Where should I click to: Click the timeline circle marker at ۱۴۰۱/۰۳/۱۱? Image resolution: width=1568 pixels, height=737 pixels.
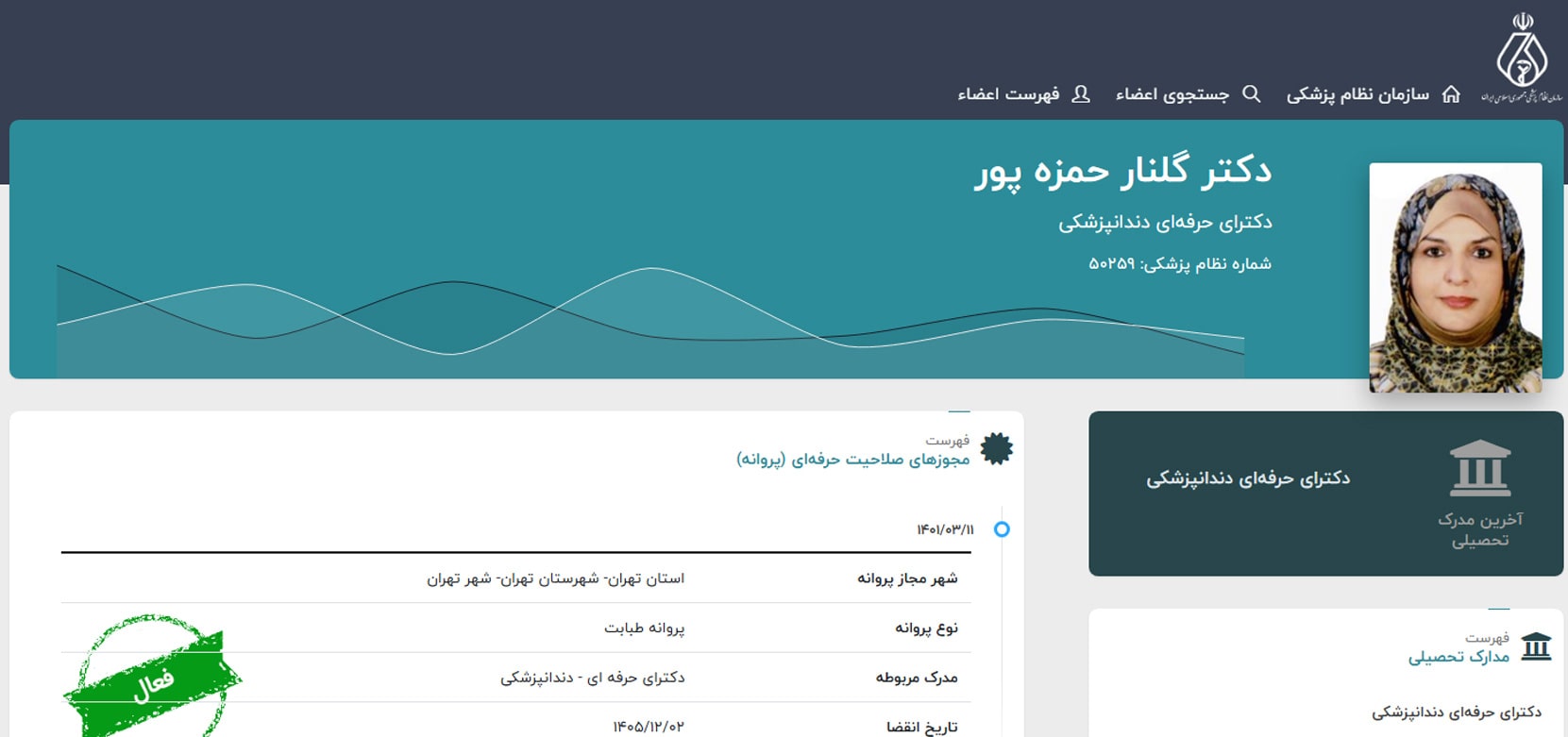1002,529
